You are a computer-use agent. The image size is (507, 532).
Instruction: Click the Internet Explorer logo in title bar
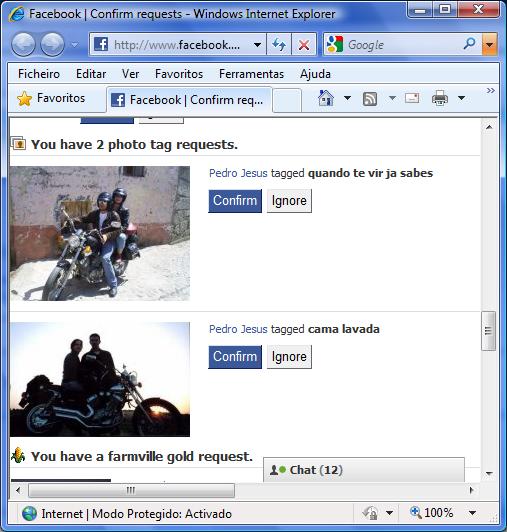pos(16,14)
